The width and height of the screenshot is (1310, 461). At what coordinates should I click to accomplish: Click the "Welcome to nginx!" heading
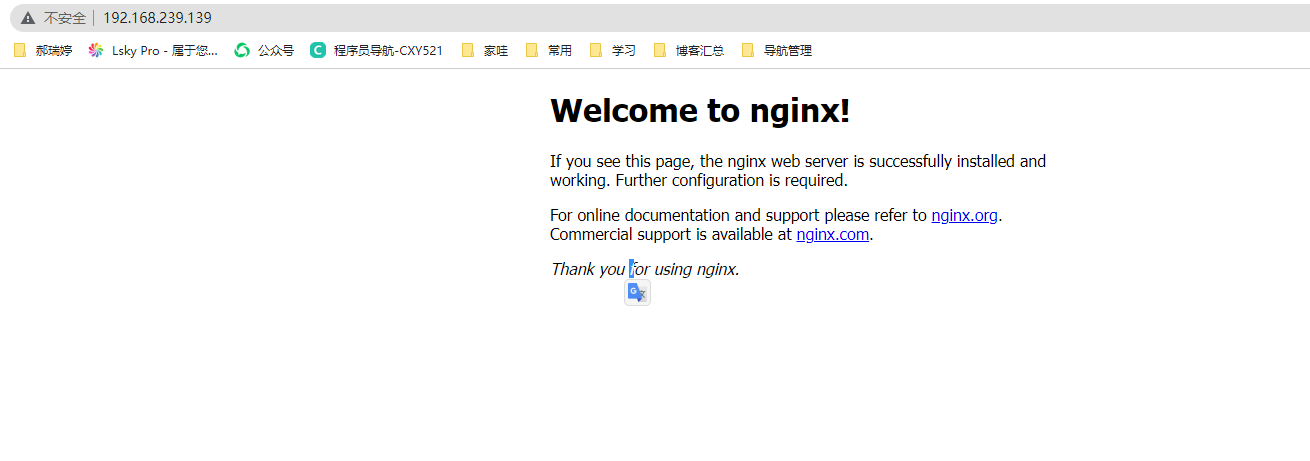700,111
